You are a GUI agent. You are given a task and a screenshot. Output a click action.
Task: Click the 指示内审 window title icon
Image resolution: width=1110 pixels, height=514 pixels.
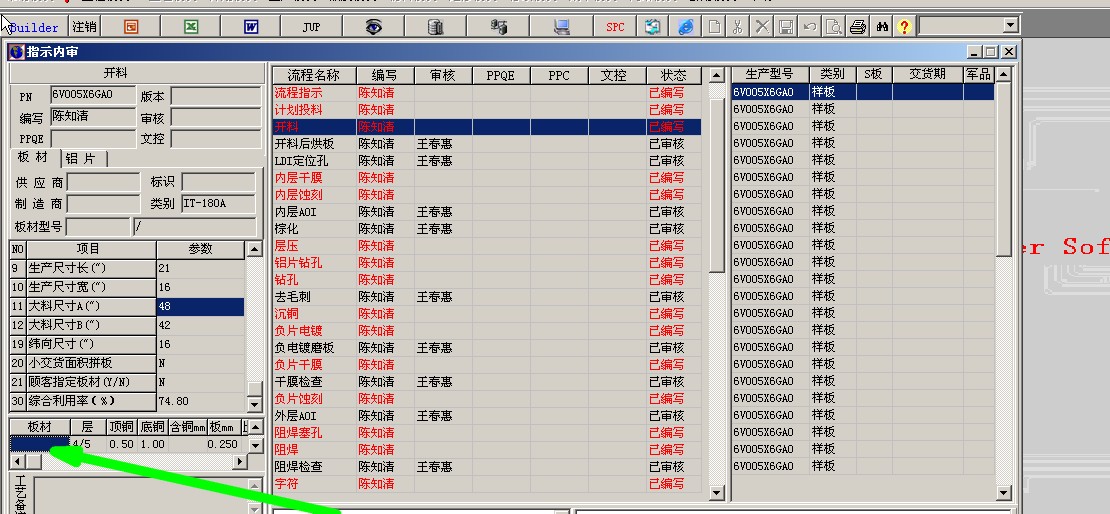point(16,52)
